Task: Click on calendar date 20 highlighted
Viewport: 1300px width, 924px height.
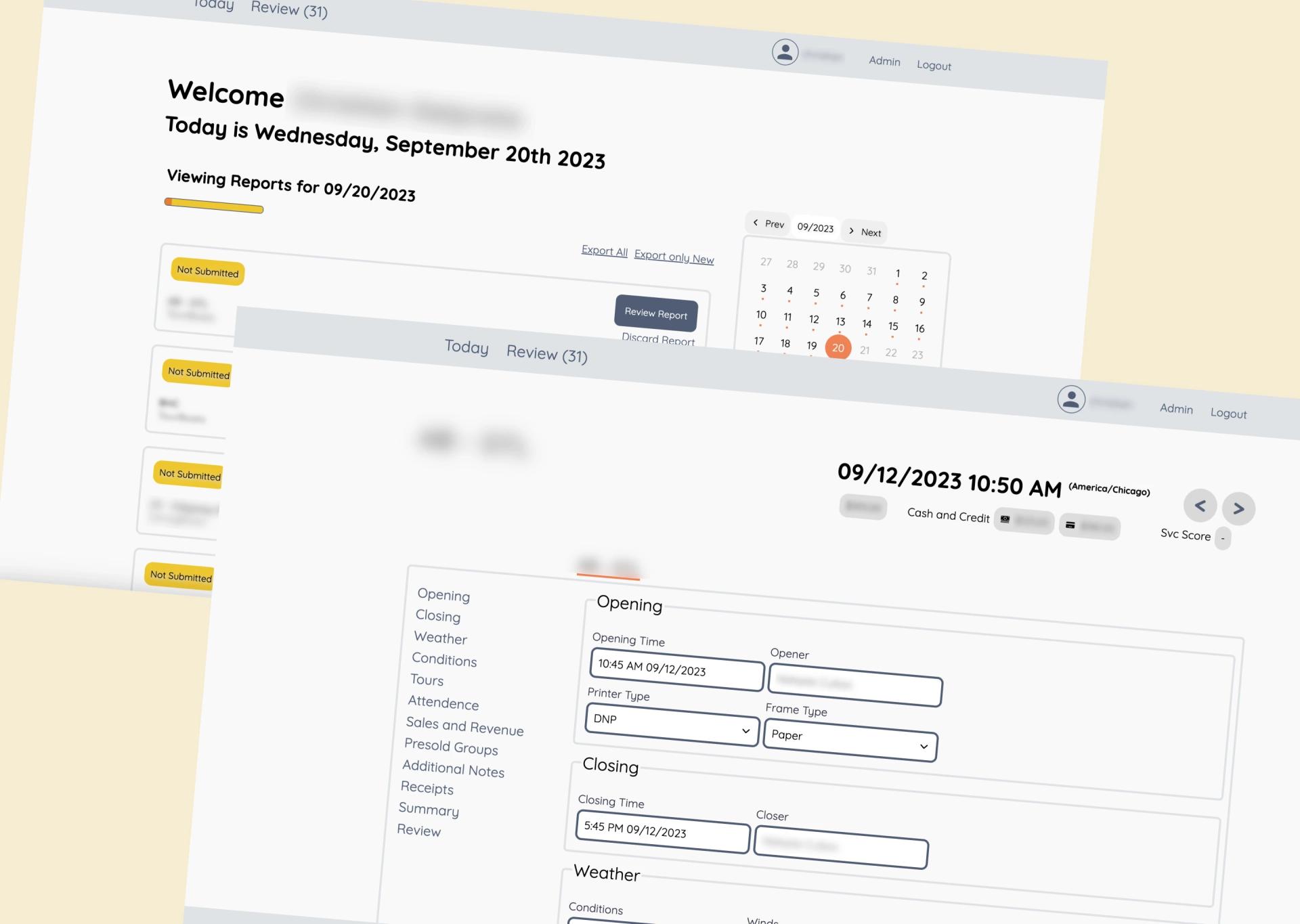Action: click(x=838, y=347)
